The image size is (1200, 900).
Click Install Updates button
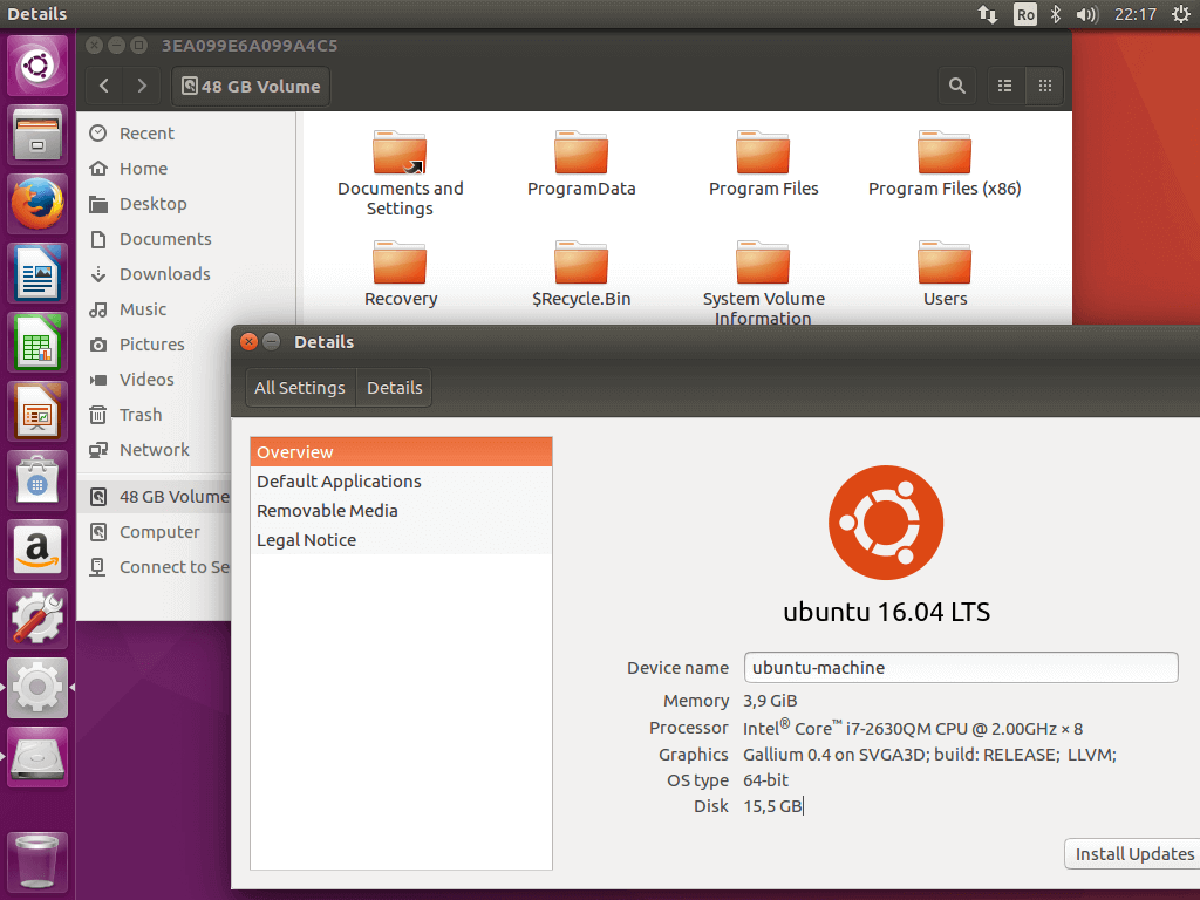[x=1134, y=854]
